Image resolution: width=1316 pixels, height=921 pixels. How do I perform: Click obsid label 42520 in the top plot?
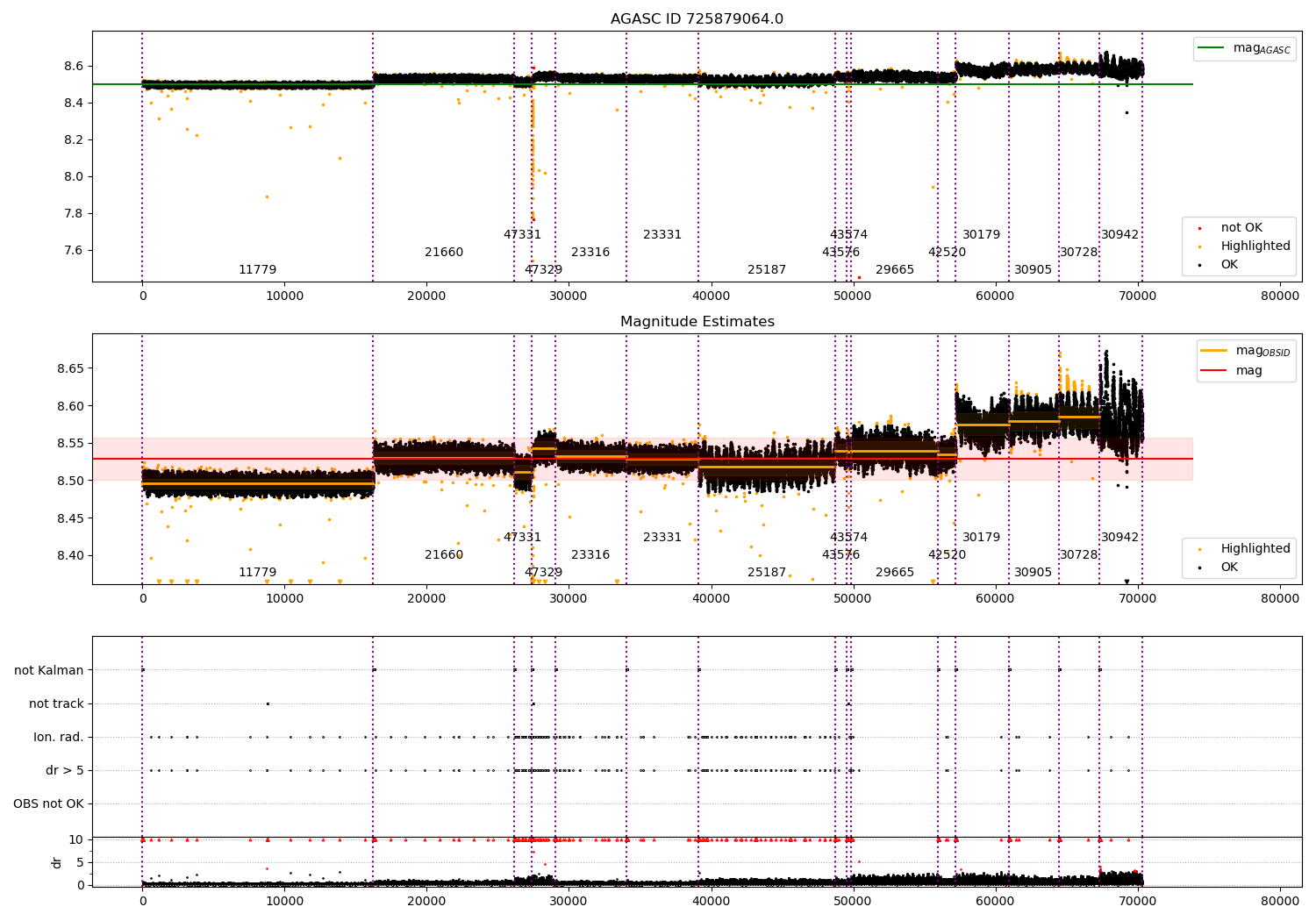coord(948,253)
